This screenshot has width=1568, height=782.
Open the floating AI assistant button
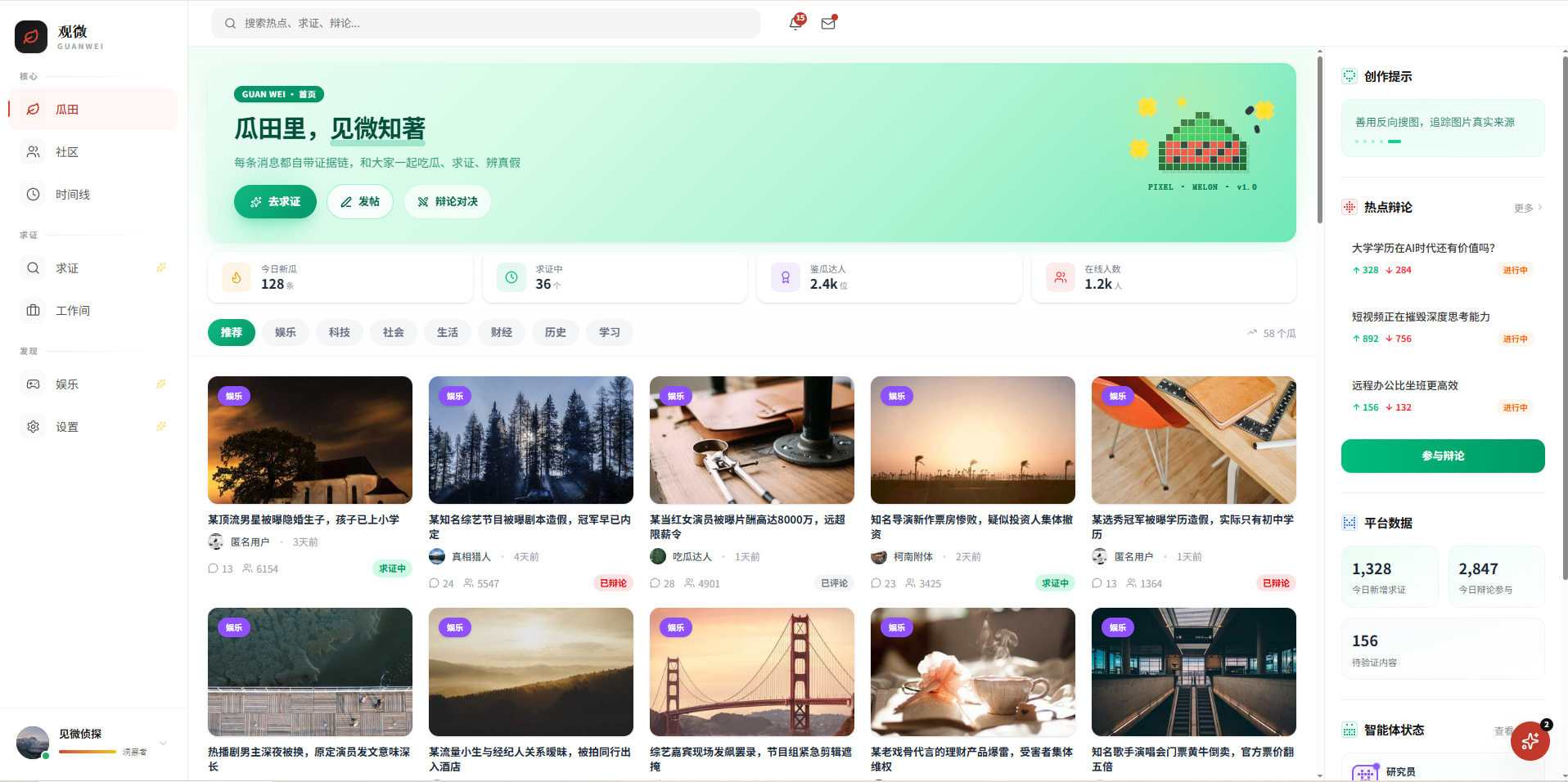1530,741
